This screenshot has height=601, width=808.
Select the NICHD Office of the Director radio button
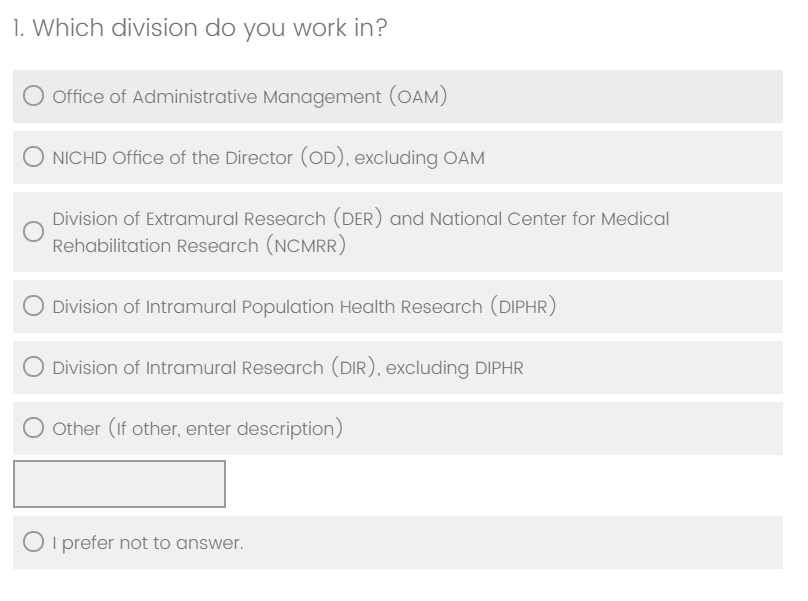click(x=34, y=158)
